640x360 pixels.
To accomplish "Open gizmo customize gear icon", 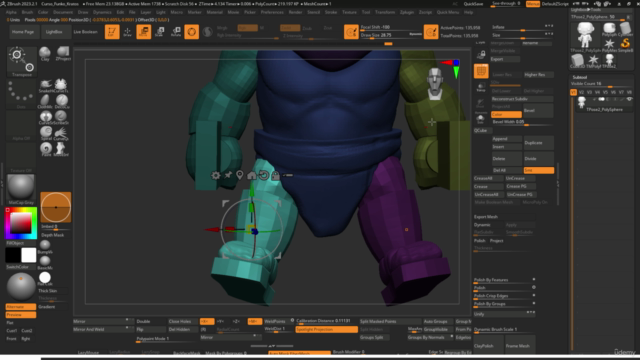I will 216,176.
